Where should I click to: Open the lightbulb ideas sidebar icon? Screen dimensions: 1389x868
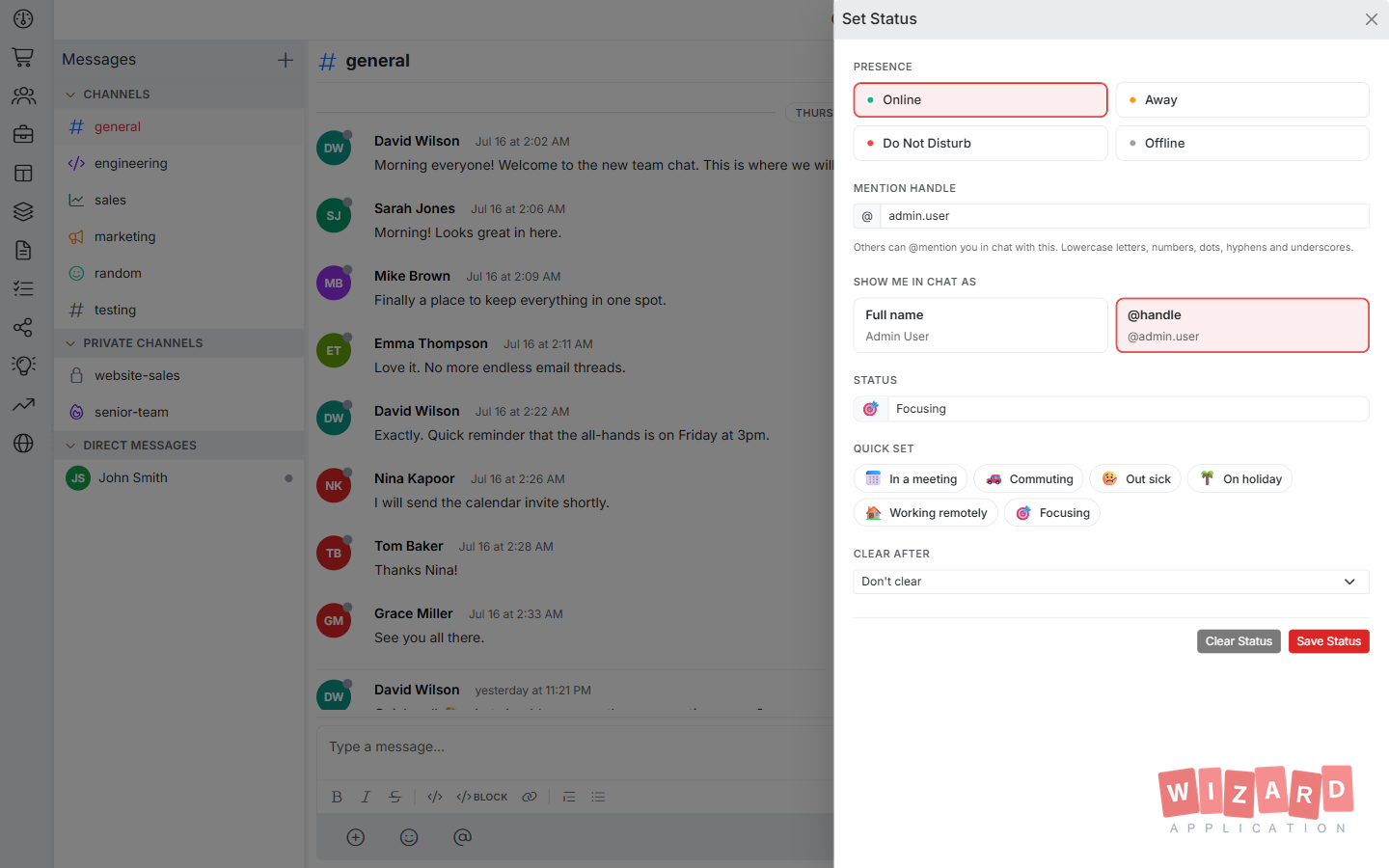point(23,366)
